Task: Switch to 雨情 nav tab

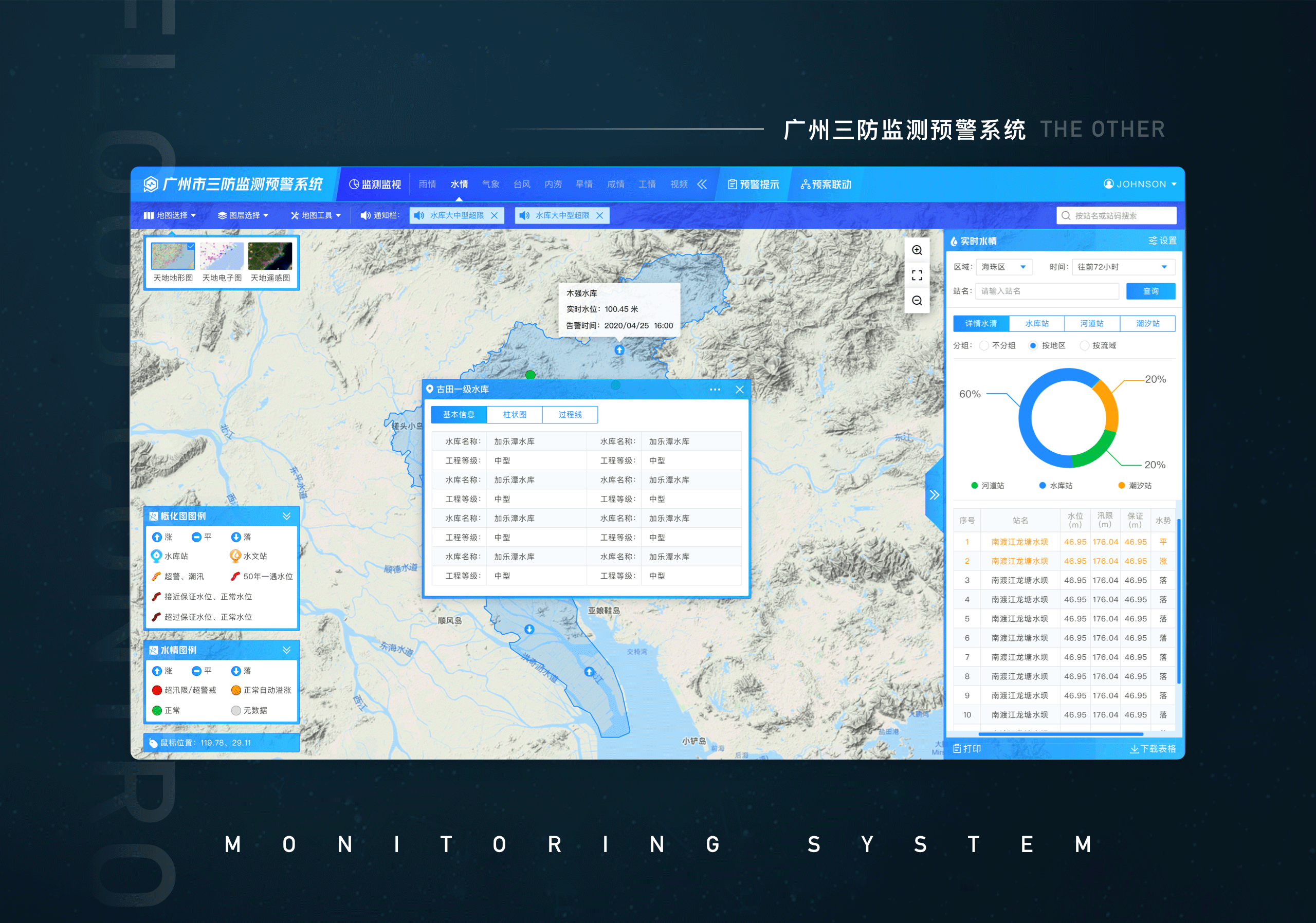Action: pyautogui.click(x=427, y=184)
